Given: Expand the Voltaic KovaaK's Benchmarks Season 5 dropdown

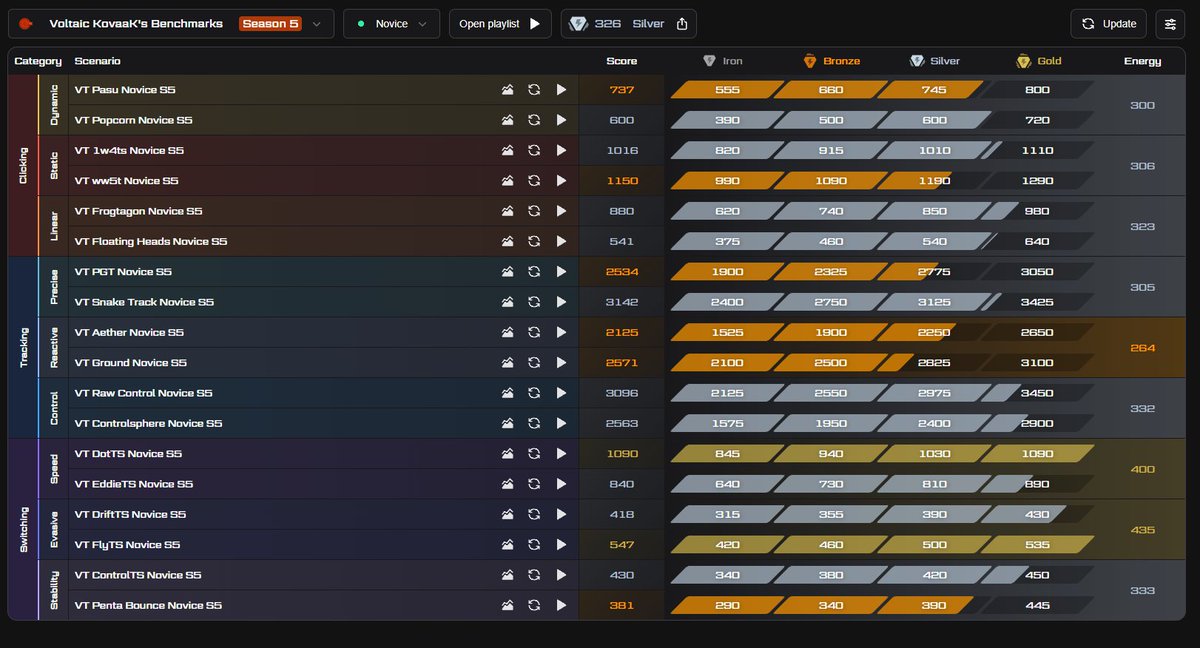Looking at the screenshot, I should tap(171, 24).
